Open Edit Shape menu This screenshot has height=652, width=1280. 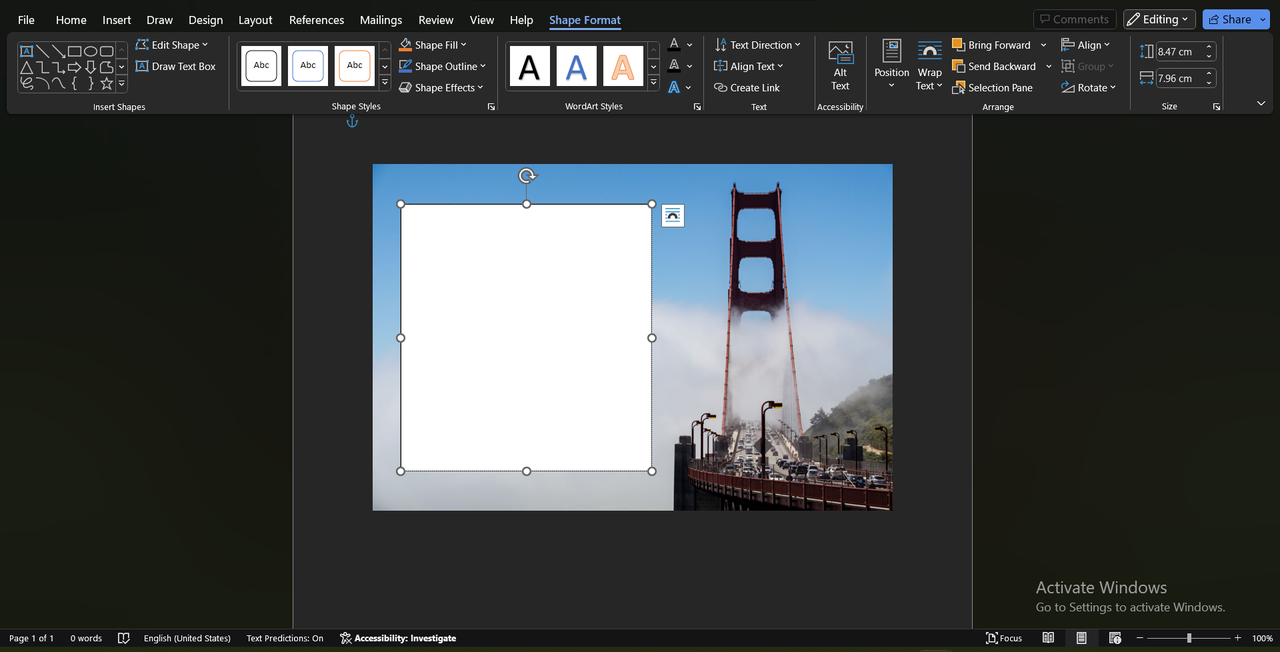coord(171,45)
